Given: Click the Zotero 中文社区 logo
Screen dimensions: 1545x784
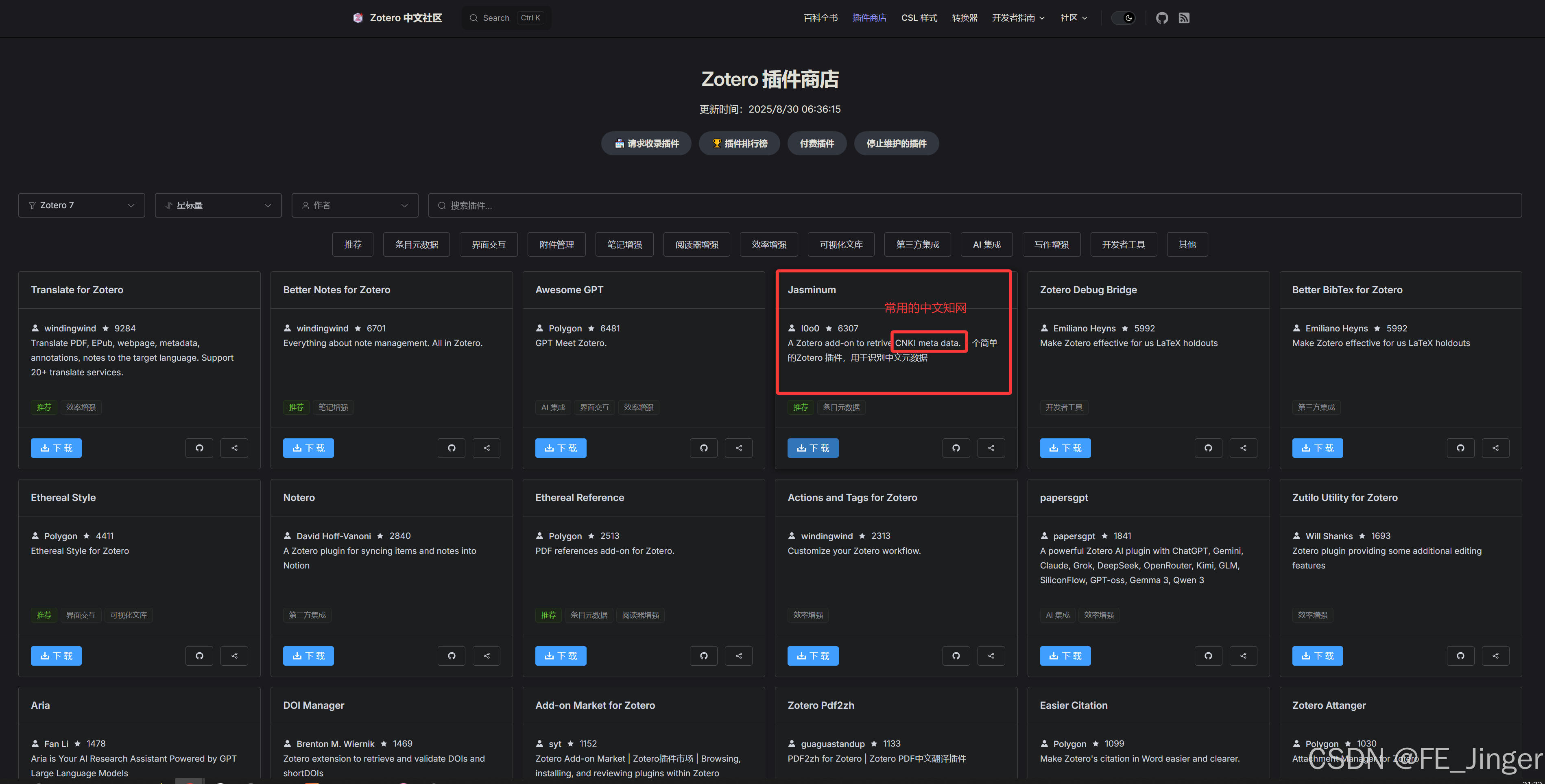Looking at the screenshot, I should 397,18.
